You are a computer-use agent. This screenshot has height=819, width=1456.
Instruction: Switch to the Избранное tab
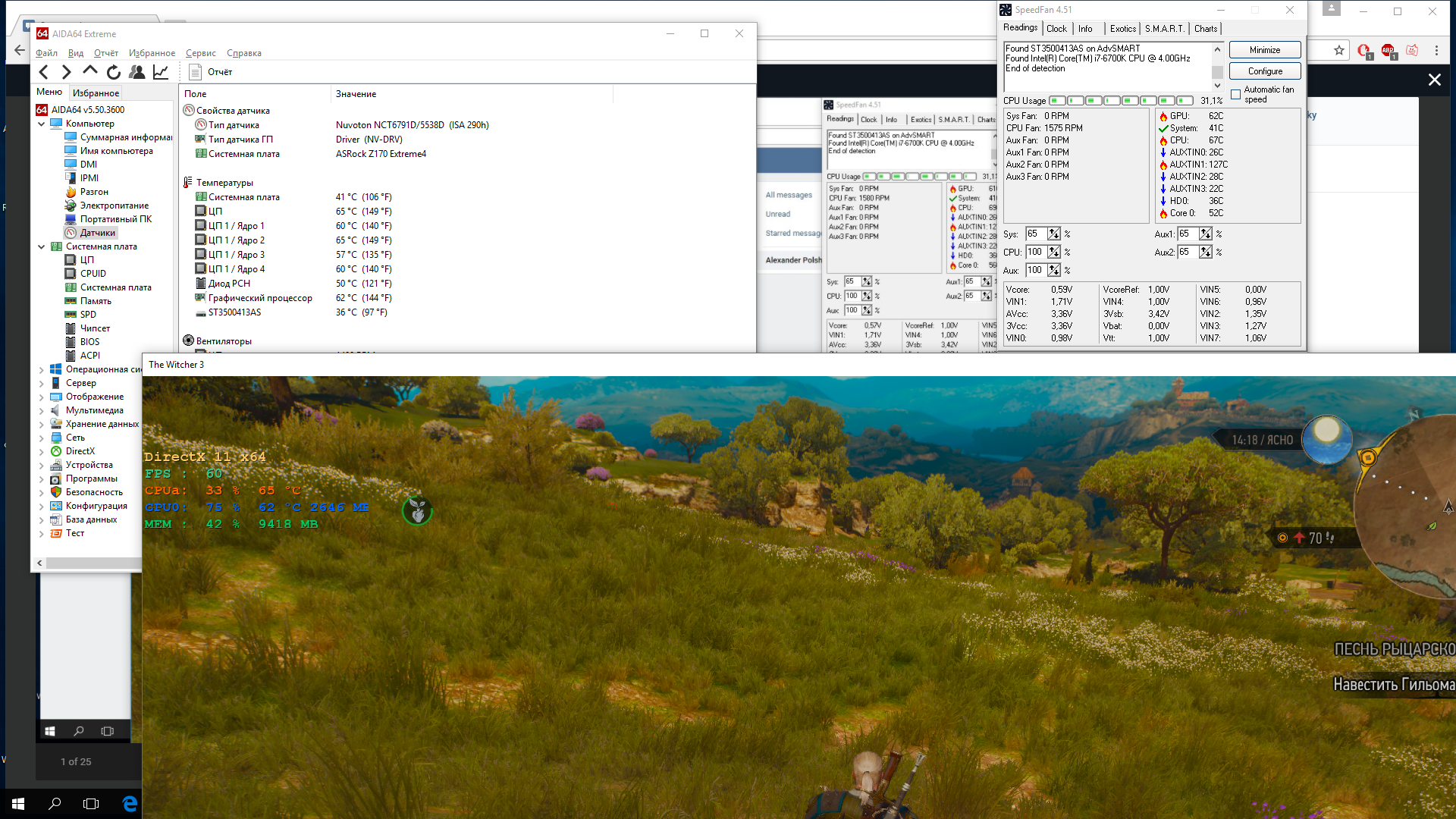(x=96, y=93)
